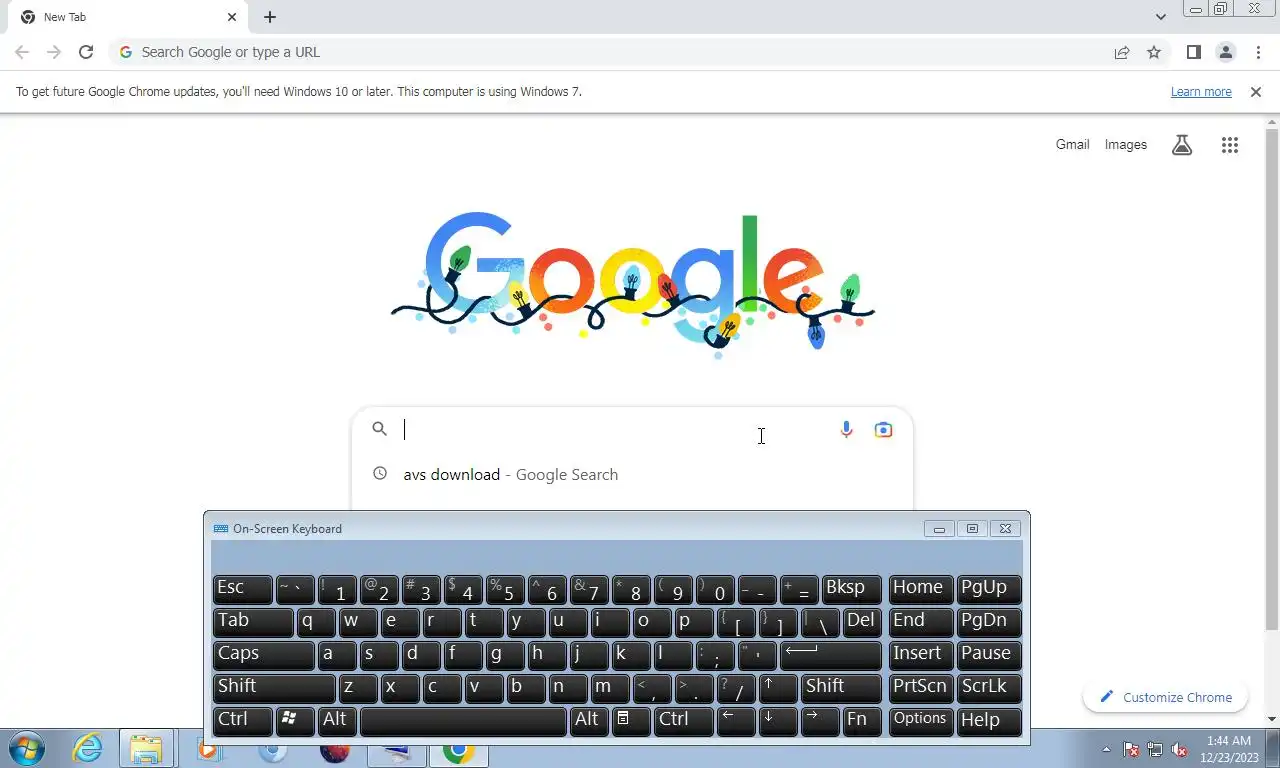Screen dimensions: 1280x768
Task: Toggle the left Alt key
Action: (x=337, y=721)
